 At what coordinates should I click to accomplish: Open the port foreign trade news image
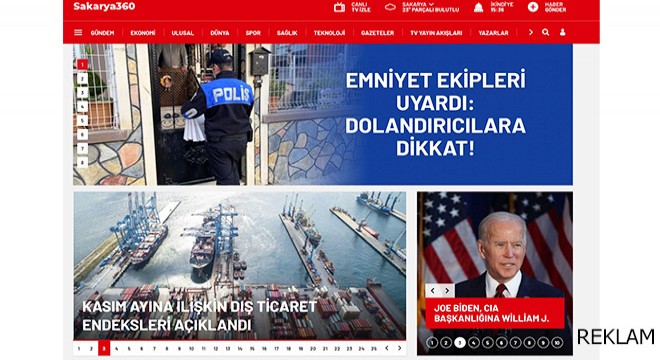(x=240, y=265)
